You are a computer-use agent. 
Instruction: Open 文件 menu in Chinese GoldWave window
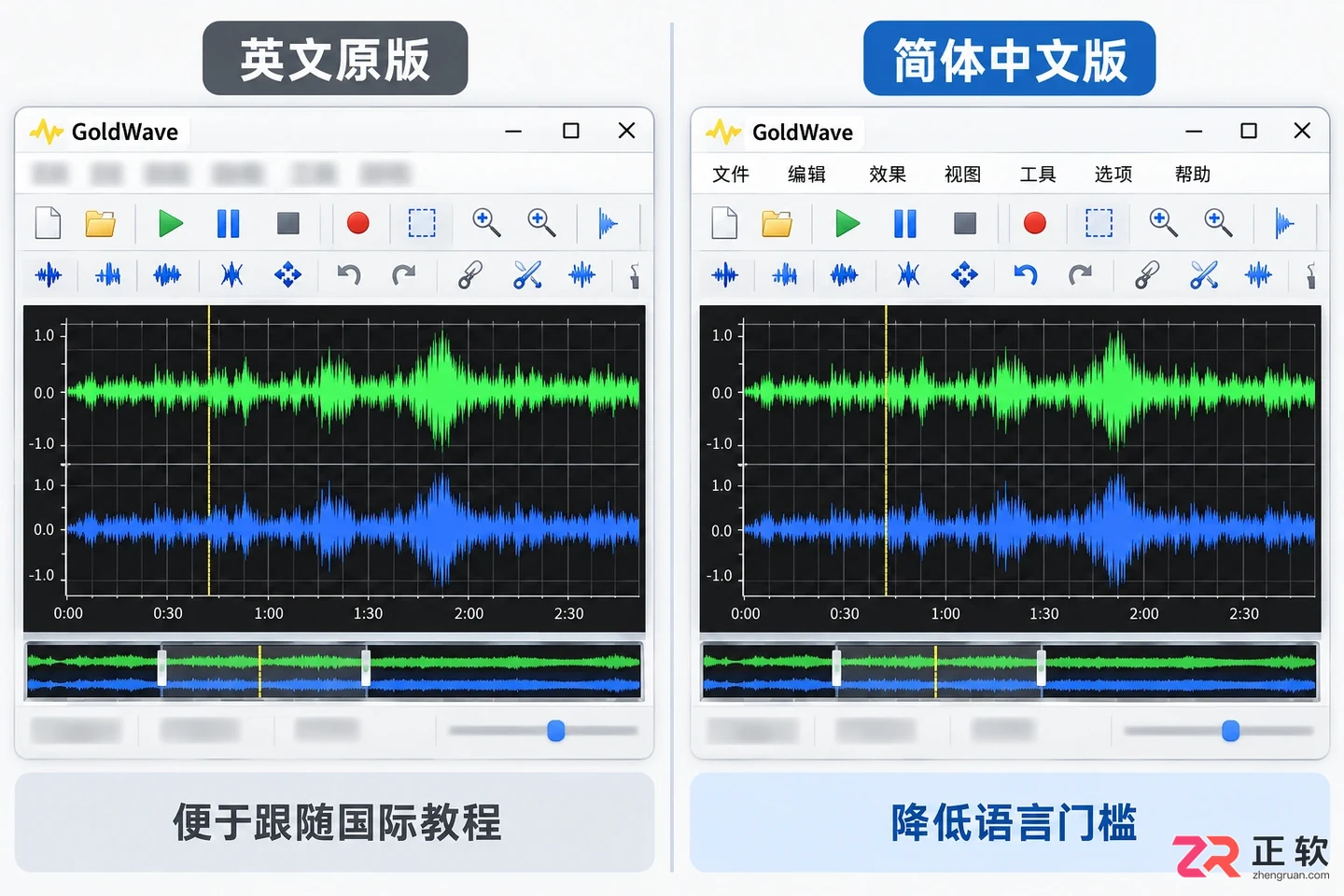731,175
